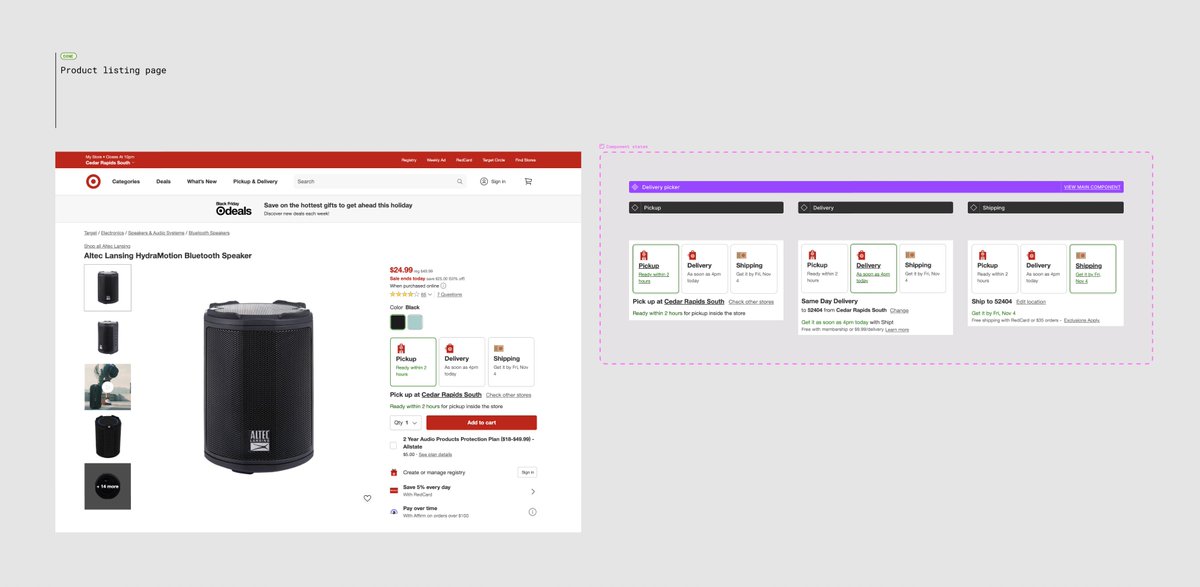Click Sign in button in registry row
Image resolution: width=1200 pixels, height=587 pixels.
point(527,472)
